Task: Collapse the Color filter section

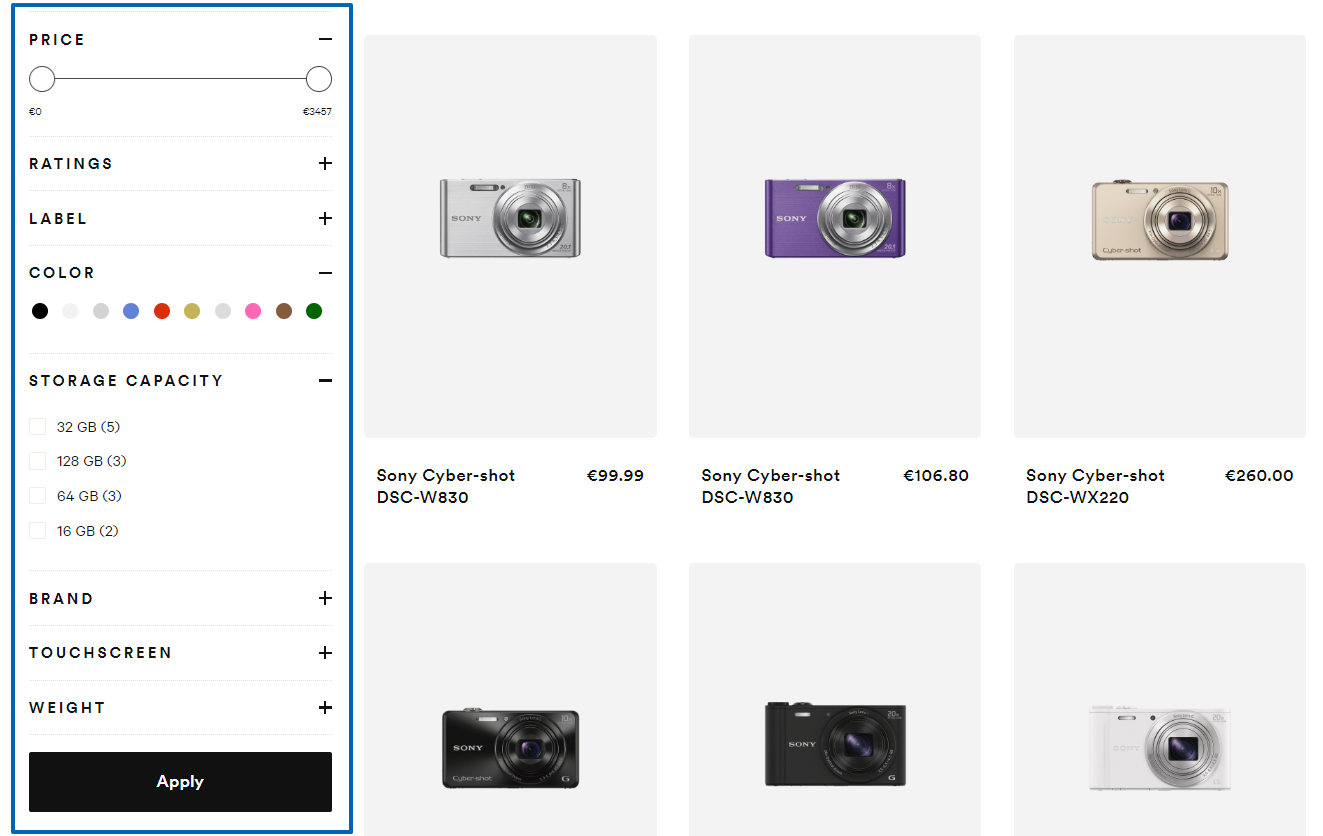Action: point(325,273)
